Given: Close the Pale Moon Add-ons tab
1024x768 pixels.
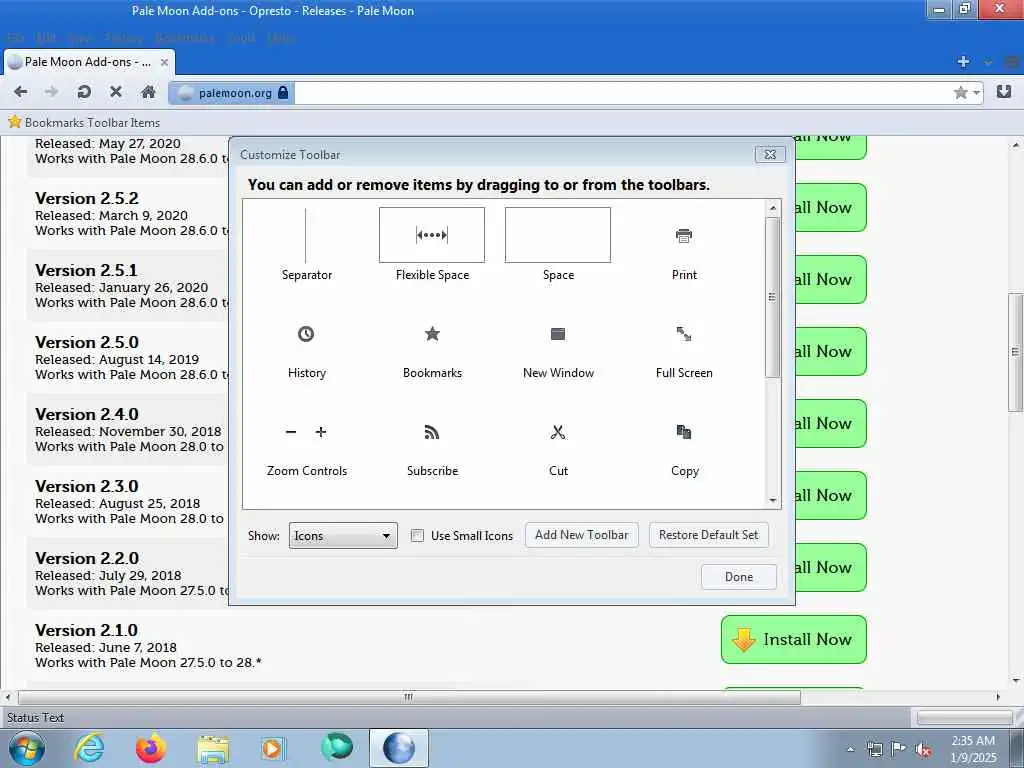Looking at the screenshot, I should click(164, 62).
